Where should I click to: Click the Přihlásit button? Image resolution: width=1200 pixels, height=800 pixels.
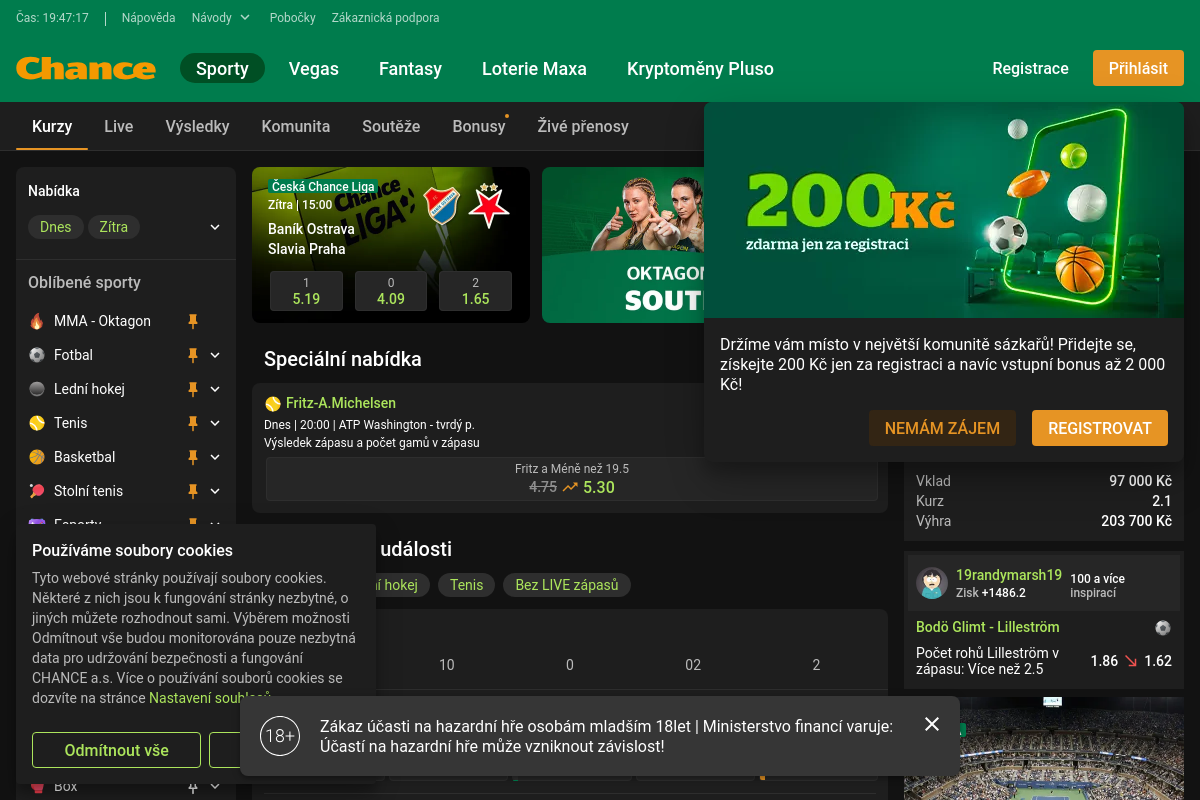[1138, 68]
